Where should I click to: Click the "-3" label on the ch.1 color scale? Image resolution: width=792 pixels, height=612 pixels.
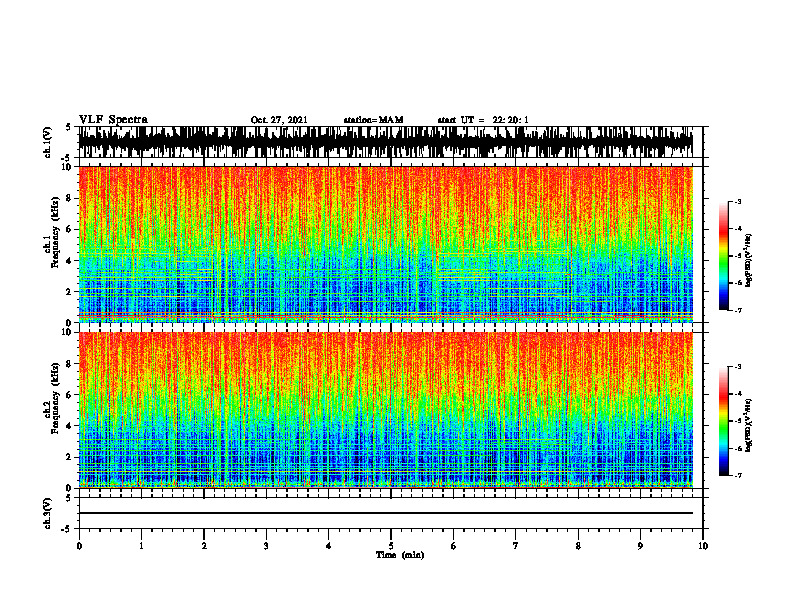[738, 202]
